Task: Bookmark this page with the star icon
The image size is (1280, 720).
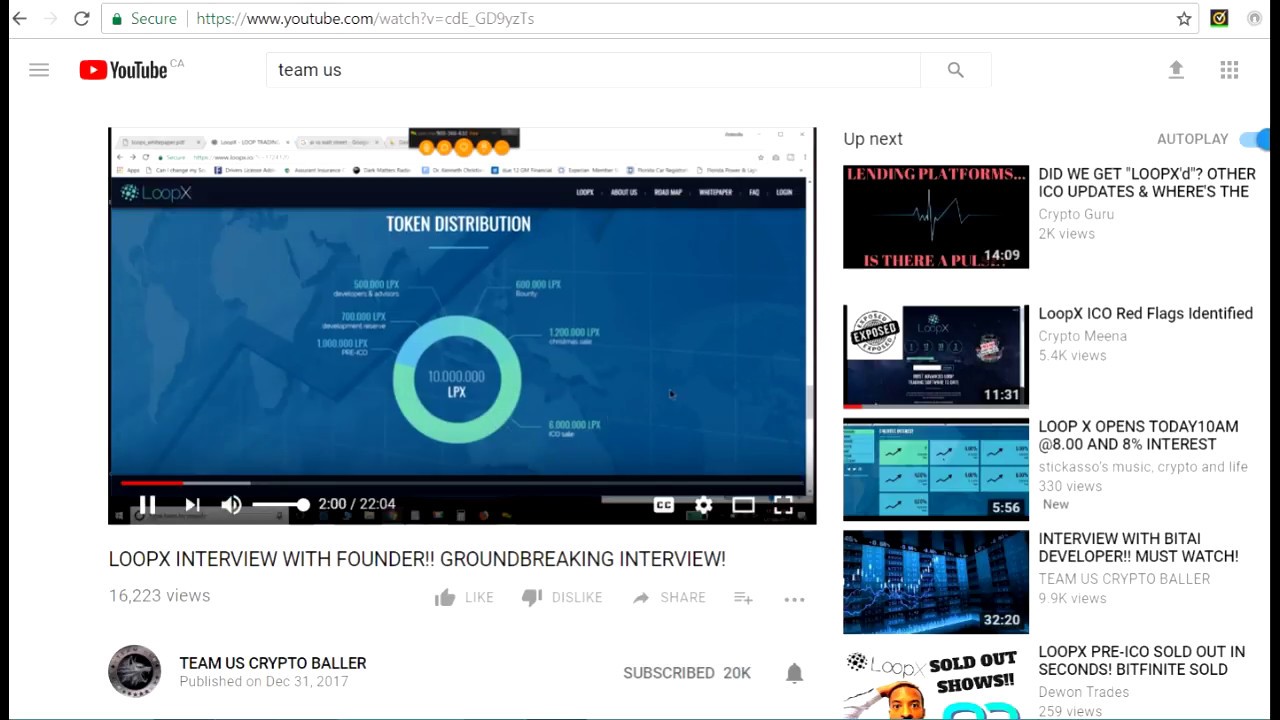Action: (1184, 18)
